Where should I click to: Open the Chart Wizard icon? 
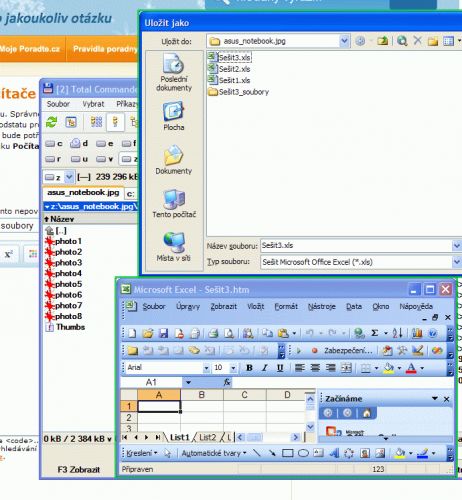pos(417,333)
